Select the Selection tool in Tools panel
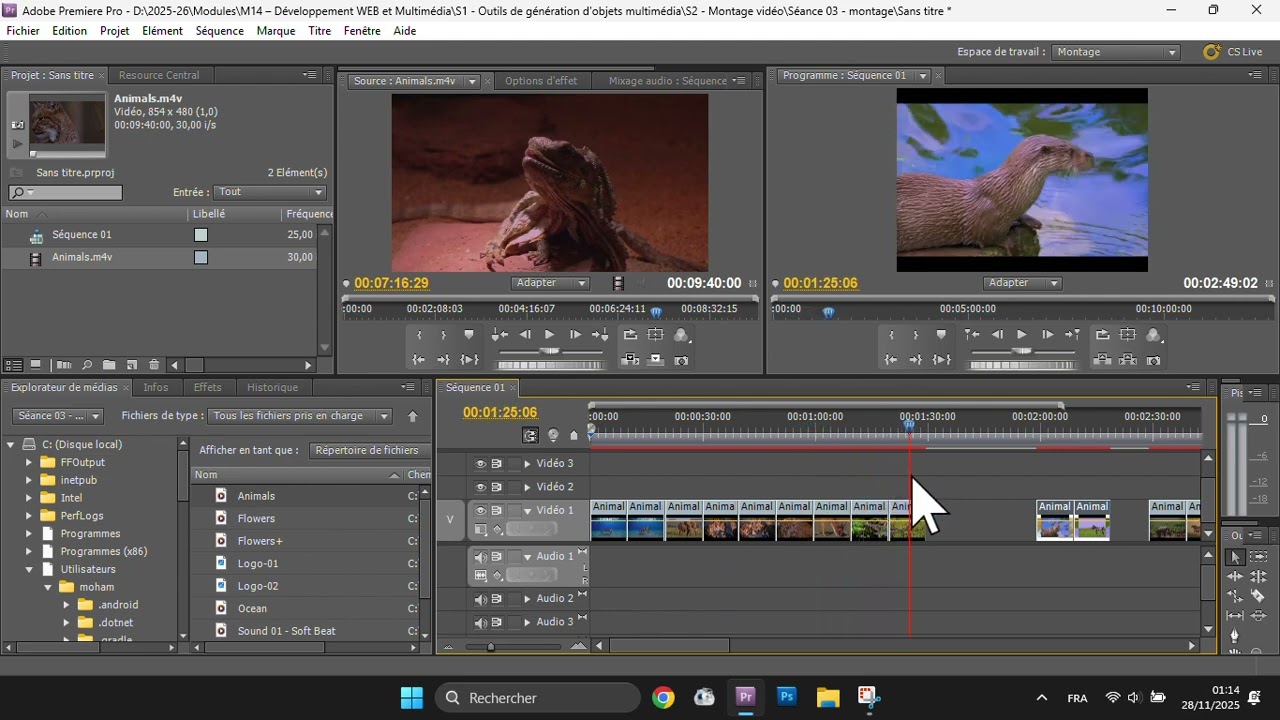This screenshot has width=1280, height=720. (1235, 557)
